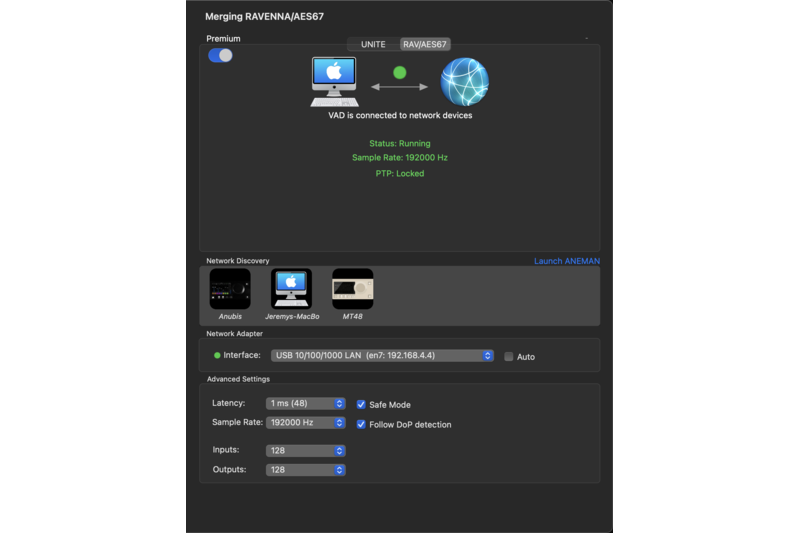Click the green Interface status indicator
The image size is (800, 533).
tap(217, 356)
